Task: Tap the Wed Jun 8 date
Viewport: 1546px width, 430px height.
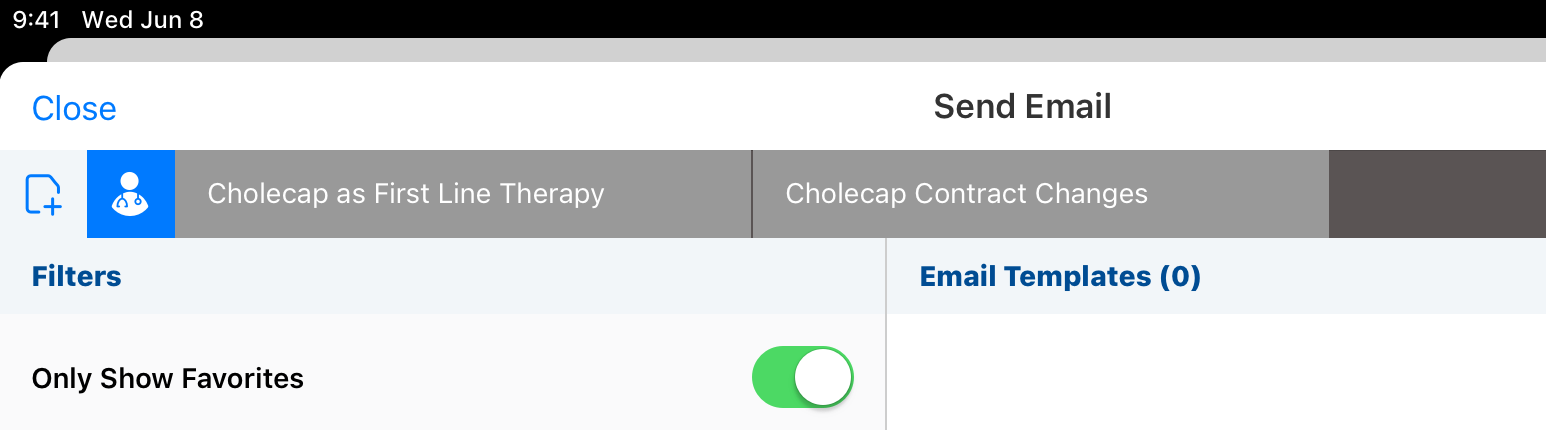Action: pos(142,20)
